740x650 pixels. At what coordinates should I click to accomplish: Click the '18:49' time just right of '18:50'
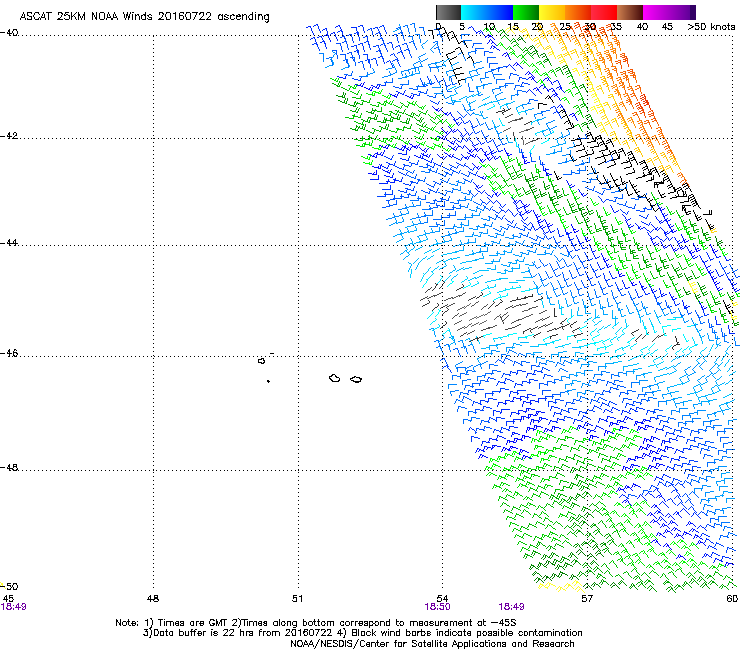(512, 607)
